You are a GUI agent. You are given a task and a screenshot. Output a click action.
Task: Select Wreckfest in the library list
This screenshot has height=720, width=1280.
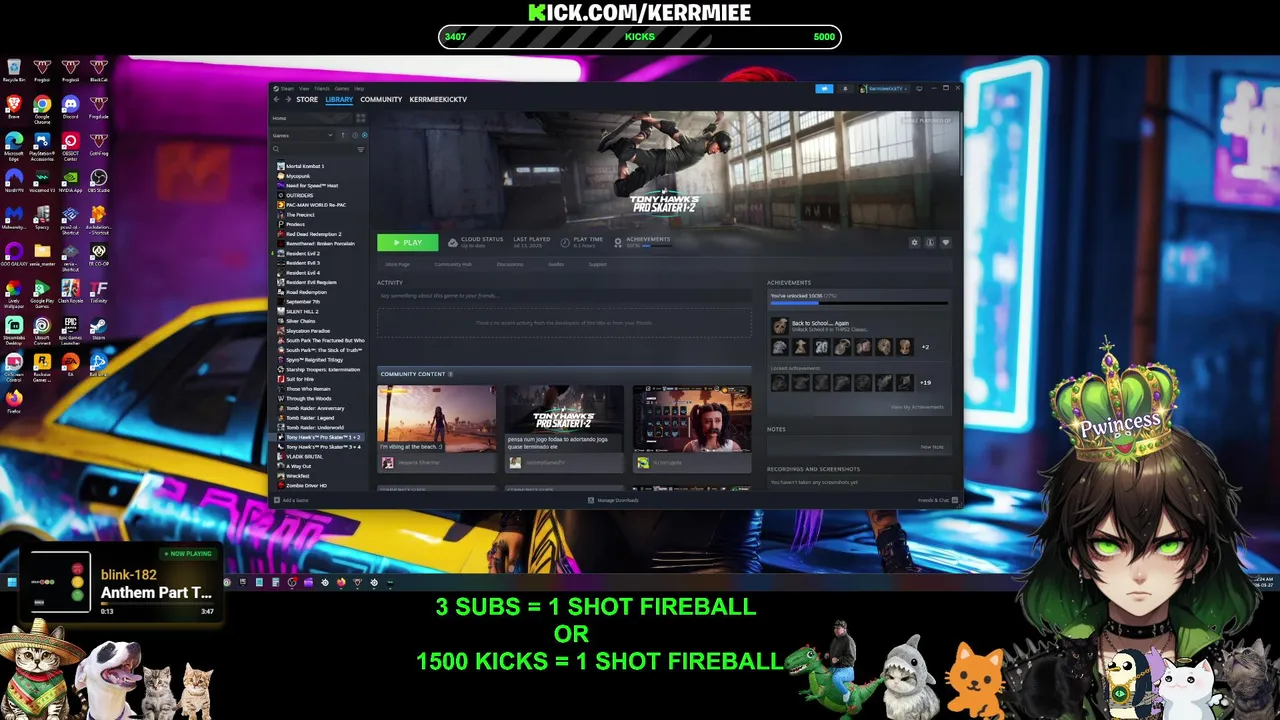[x=297, y=476]
